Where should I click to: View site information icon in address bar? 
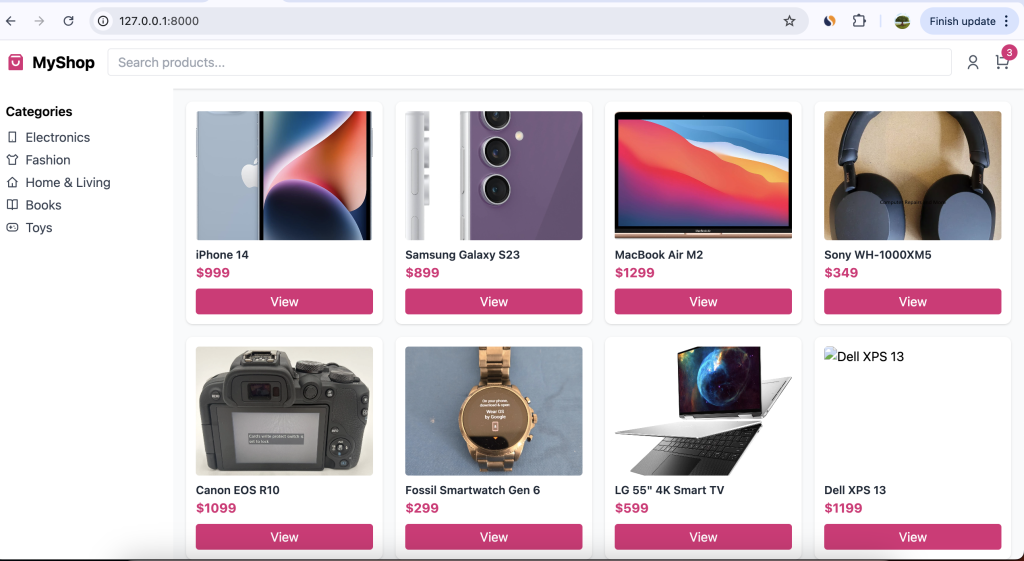pyautogui.click(x=102, y=21)
